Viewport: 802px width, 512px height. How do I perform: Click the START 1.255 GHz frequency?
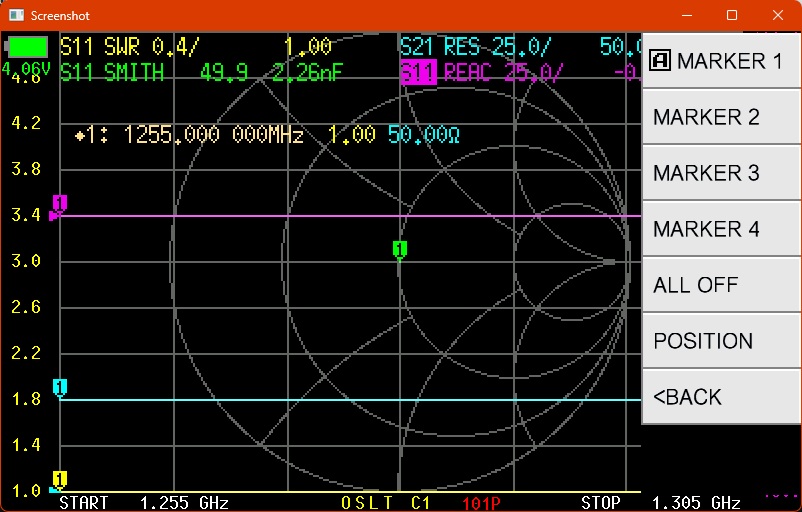(x=144, y=502)
